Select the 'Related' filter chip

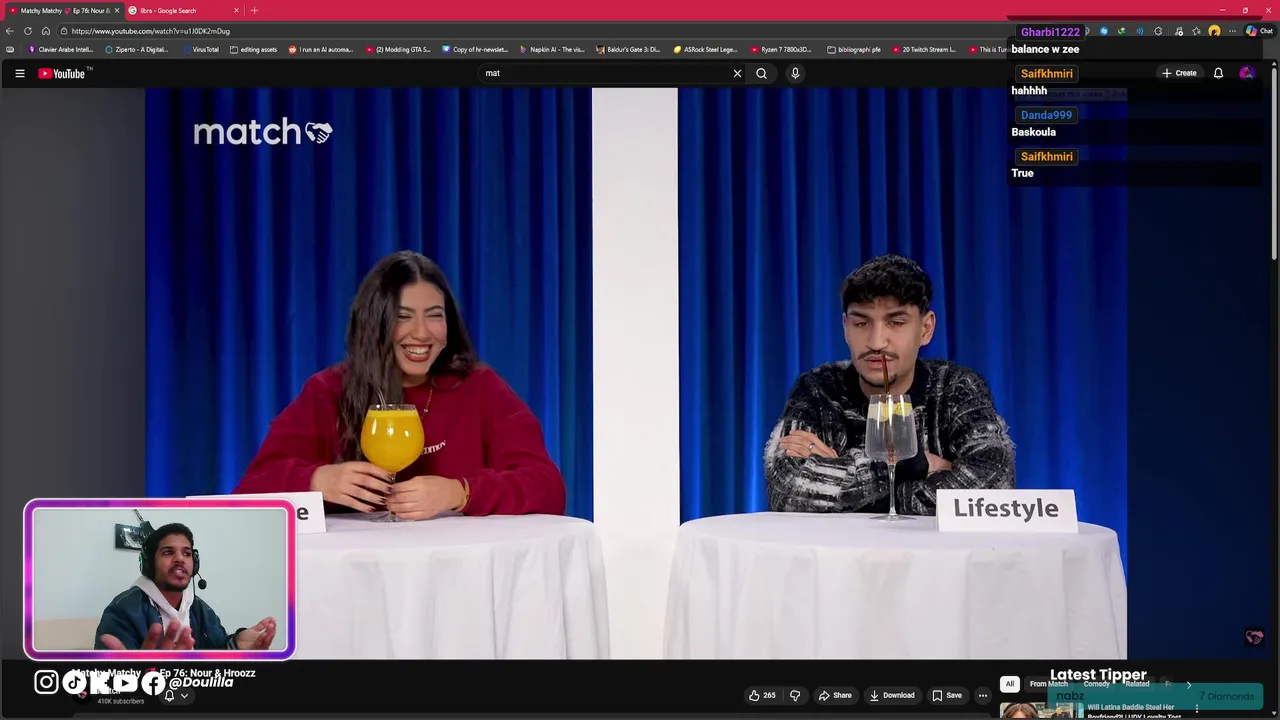pyautogui.click(x=1137, y=684)
